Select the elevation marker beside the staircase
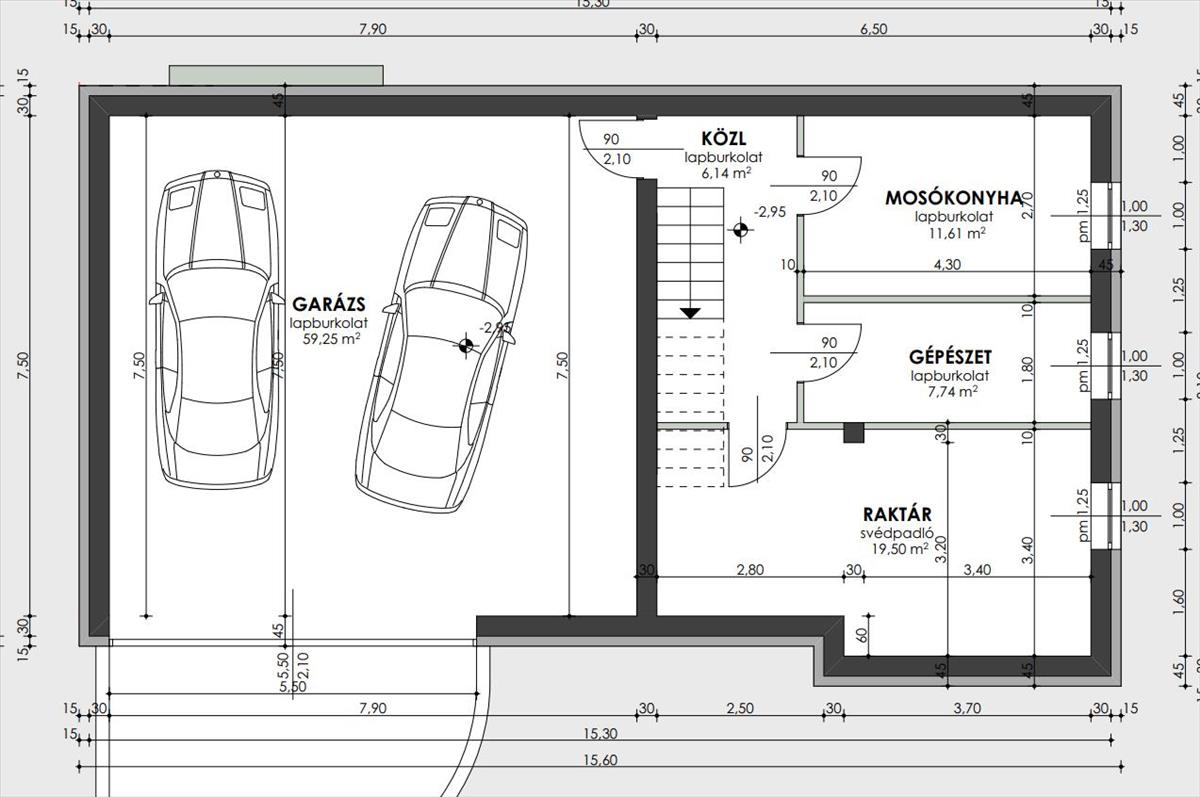1200x797 pixels. [740, 231]
